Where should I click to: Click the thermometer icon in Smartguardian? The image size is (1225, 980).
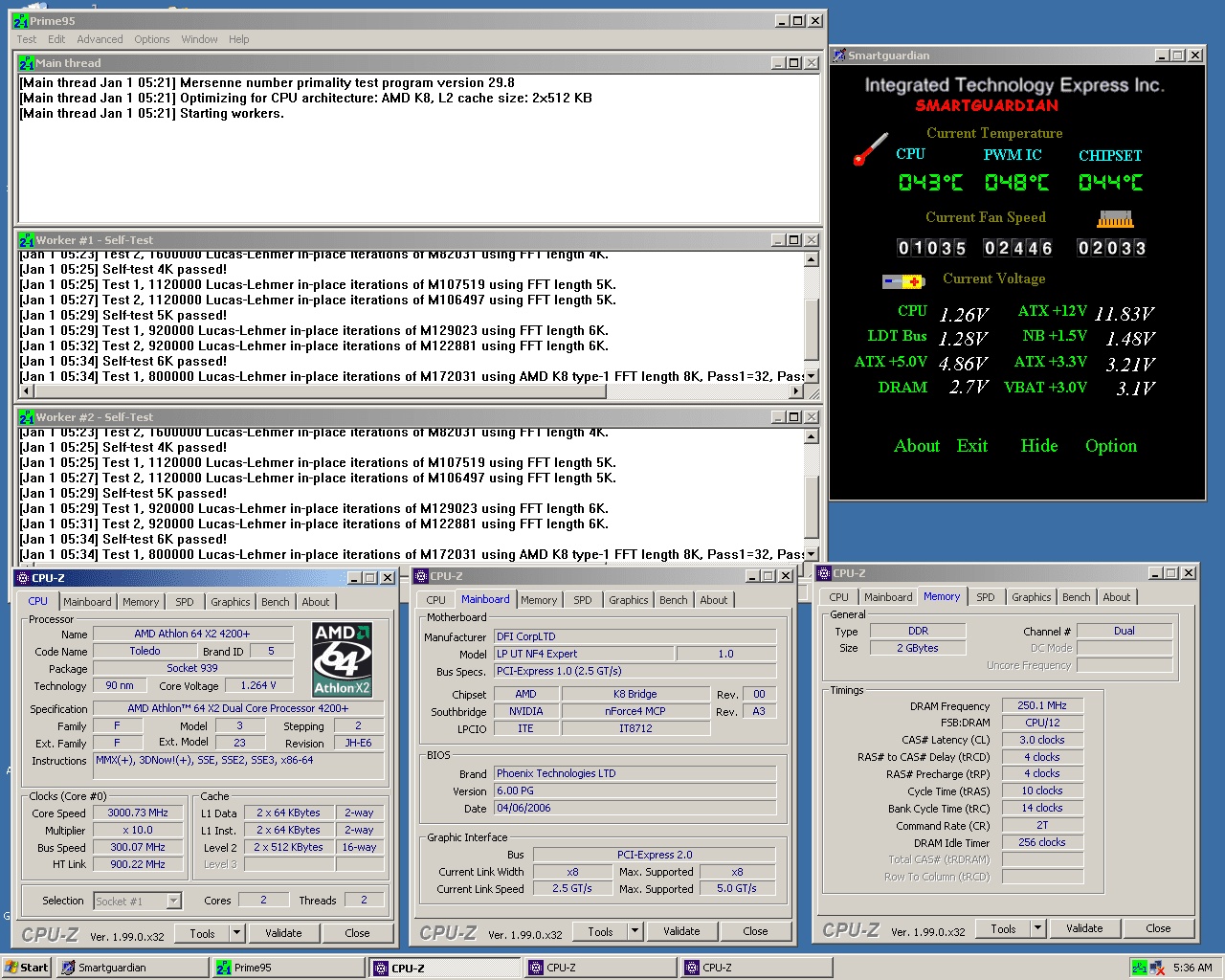(871, 149)
